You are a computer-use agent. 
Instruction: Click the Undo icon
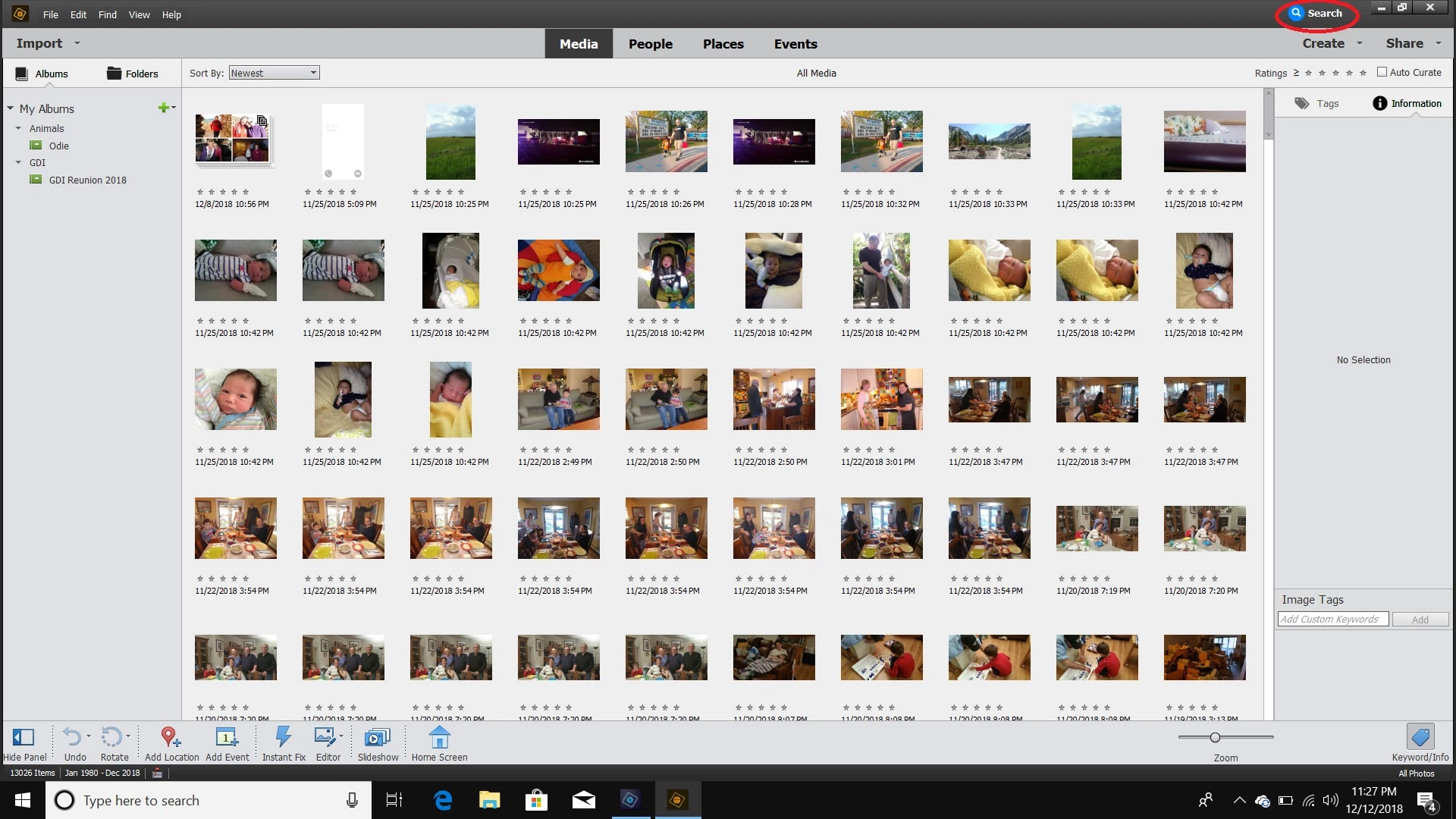pyautogui.click(x=72, y=738)
